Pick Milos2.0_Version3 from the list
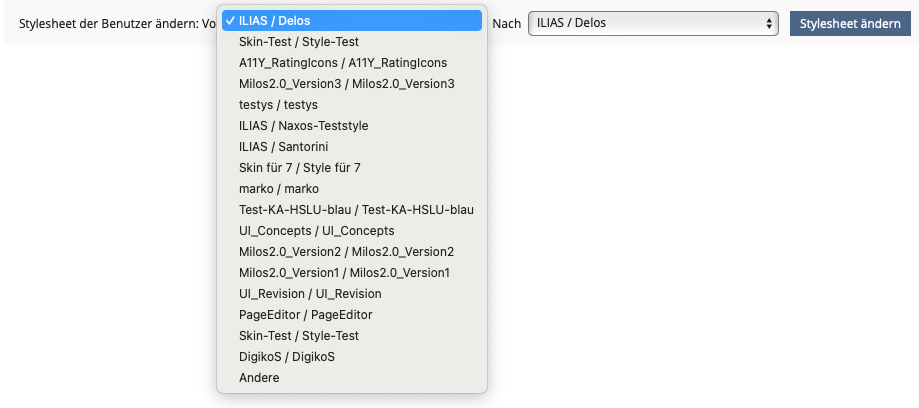 pos(346,84)
